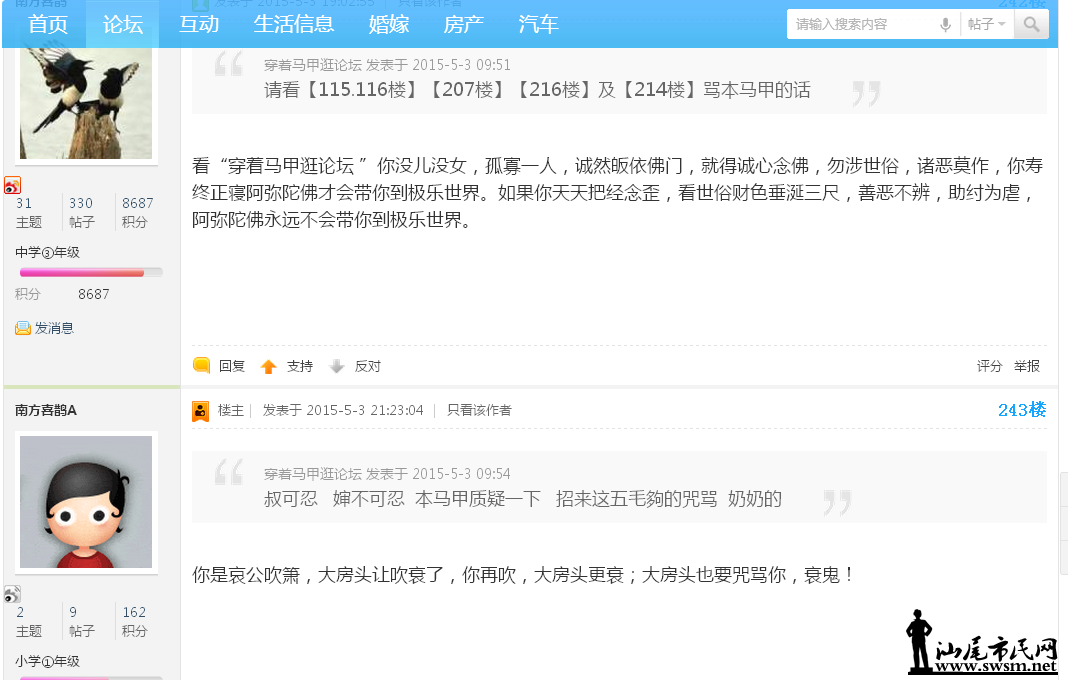Click the magnifier search button
This screenshot has width=1068, height=680.
point(1031,25)
